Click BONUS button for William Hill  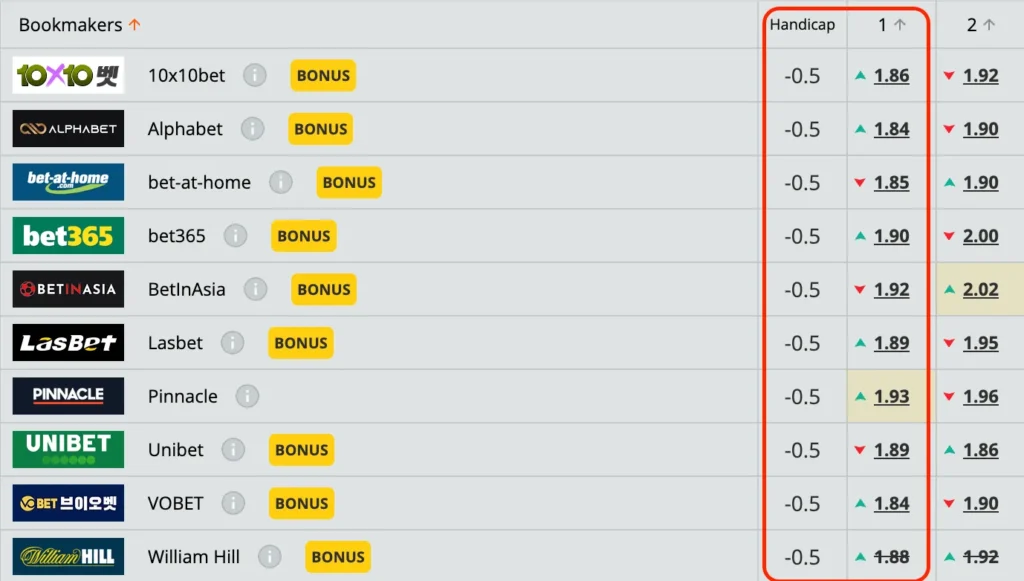tap(337, 557)
